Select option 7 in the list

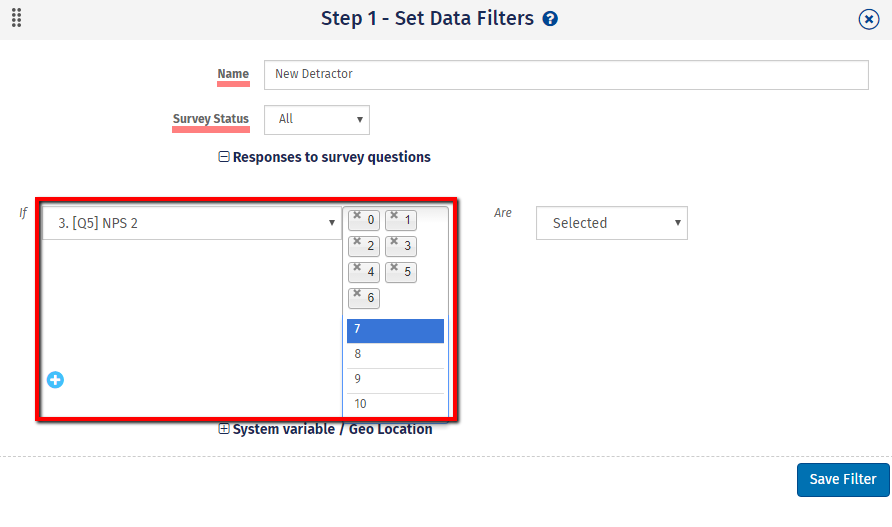395,330
